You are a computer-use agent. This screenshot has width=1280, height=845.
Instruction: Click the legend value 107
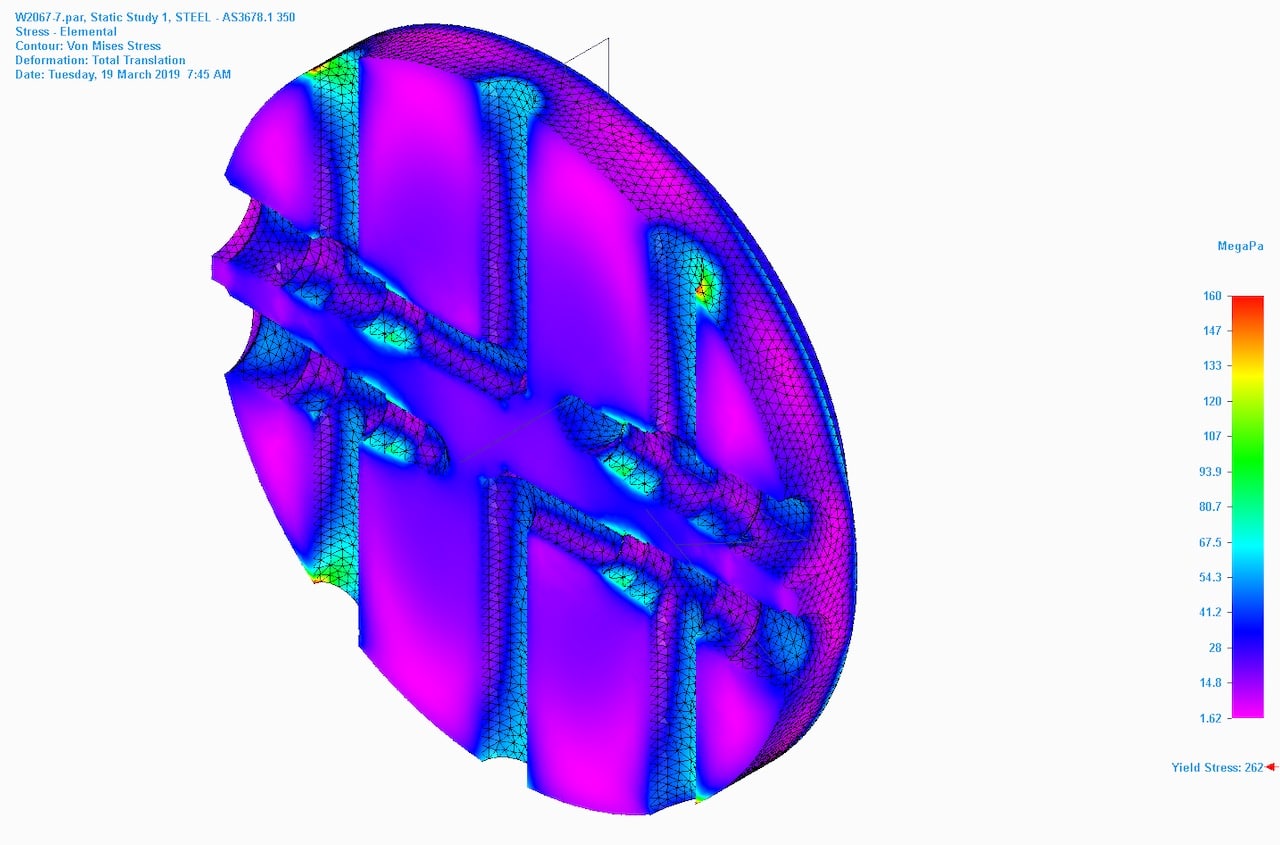1213,436
